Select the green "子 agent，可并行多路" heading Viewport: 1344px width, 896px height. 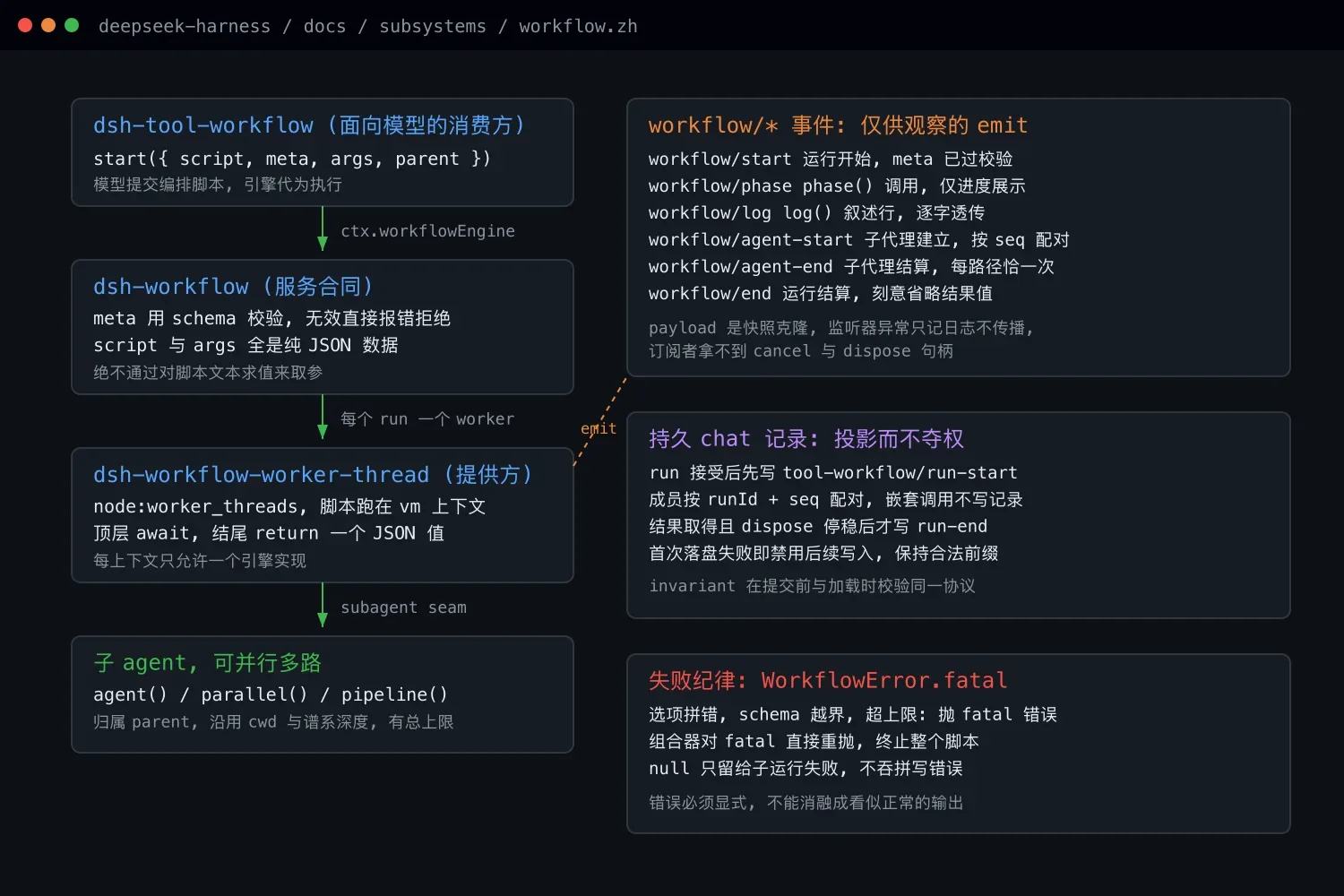click(207, 663)
